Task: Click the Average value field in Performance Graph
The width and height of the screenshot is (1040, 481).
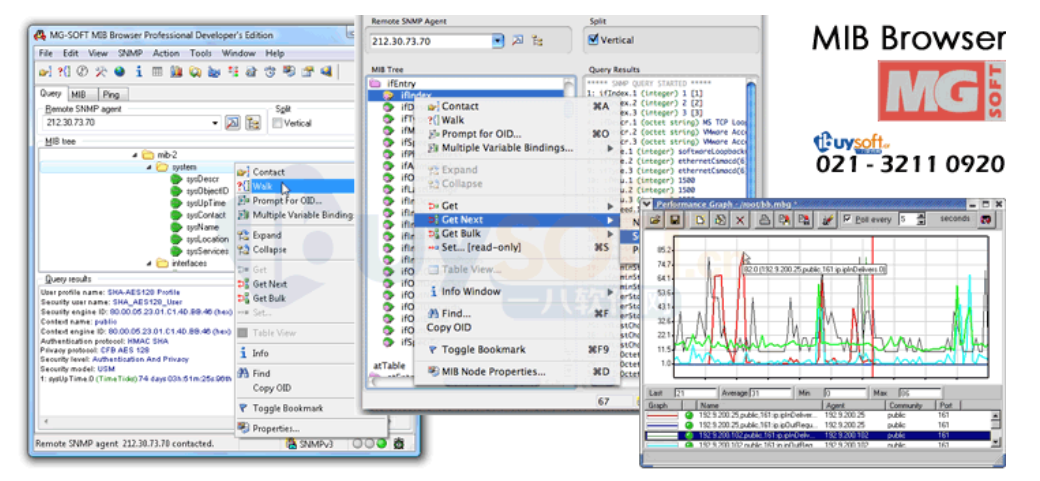Action: coord(772,393)
